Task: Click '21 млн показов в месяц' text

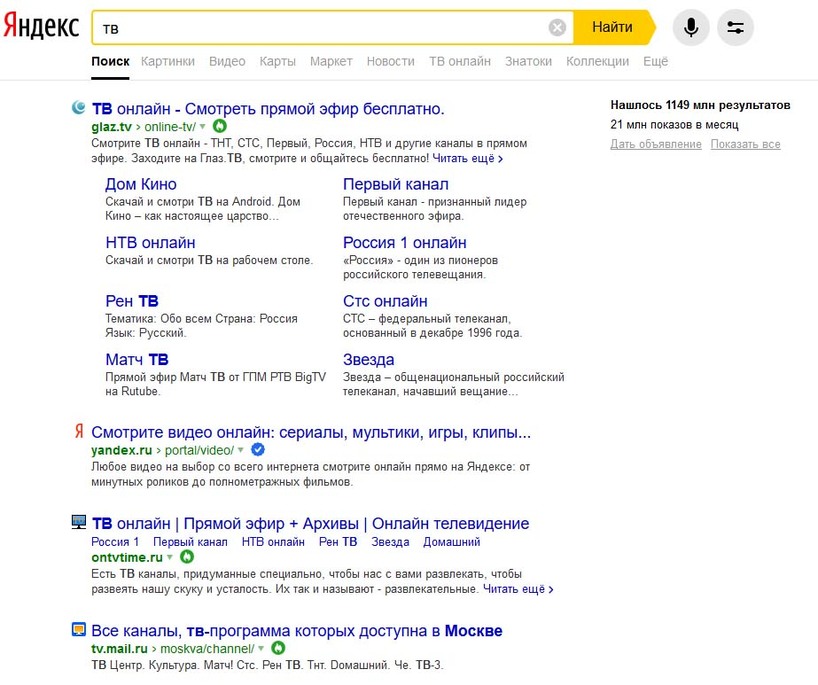Action: pyautogui.click(x=674, y=125)
